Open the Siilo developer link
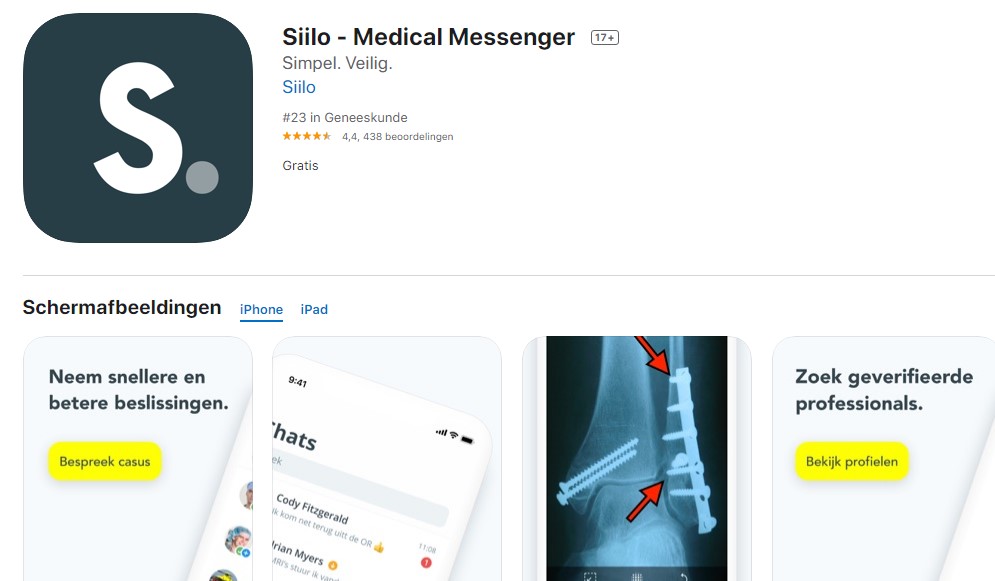995x581 pixels. (299, 87)
